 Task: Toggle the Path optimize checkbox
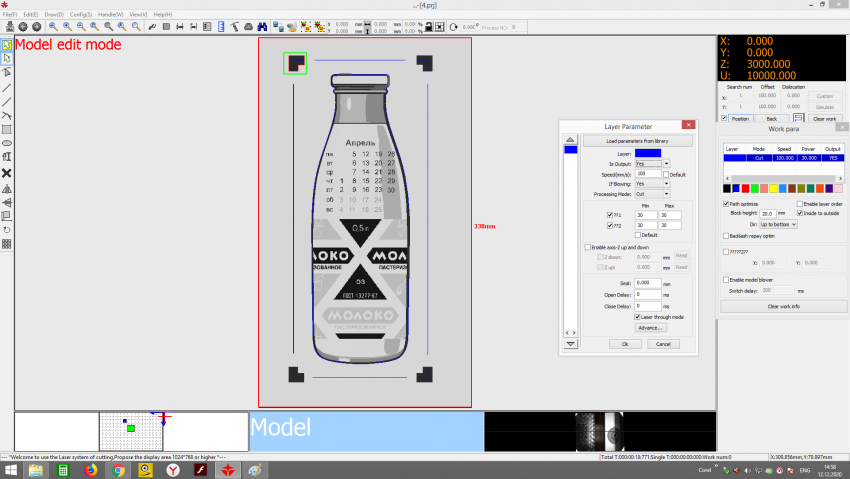(726, 203)
